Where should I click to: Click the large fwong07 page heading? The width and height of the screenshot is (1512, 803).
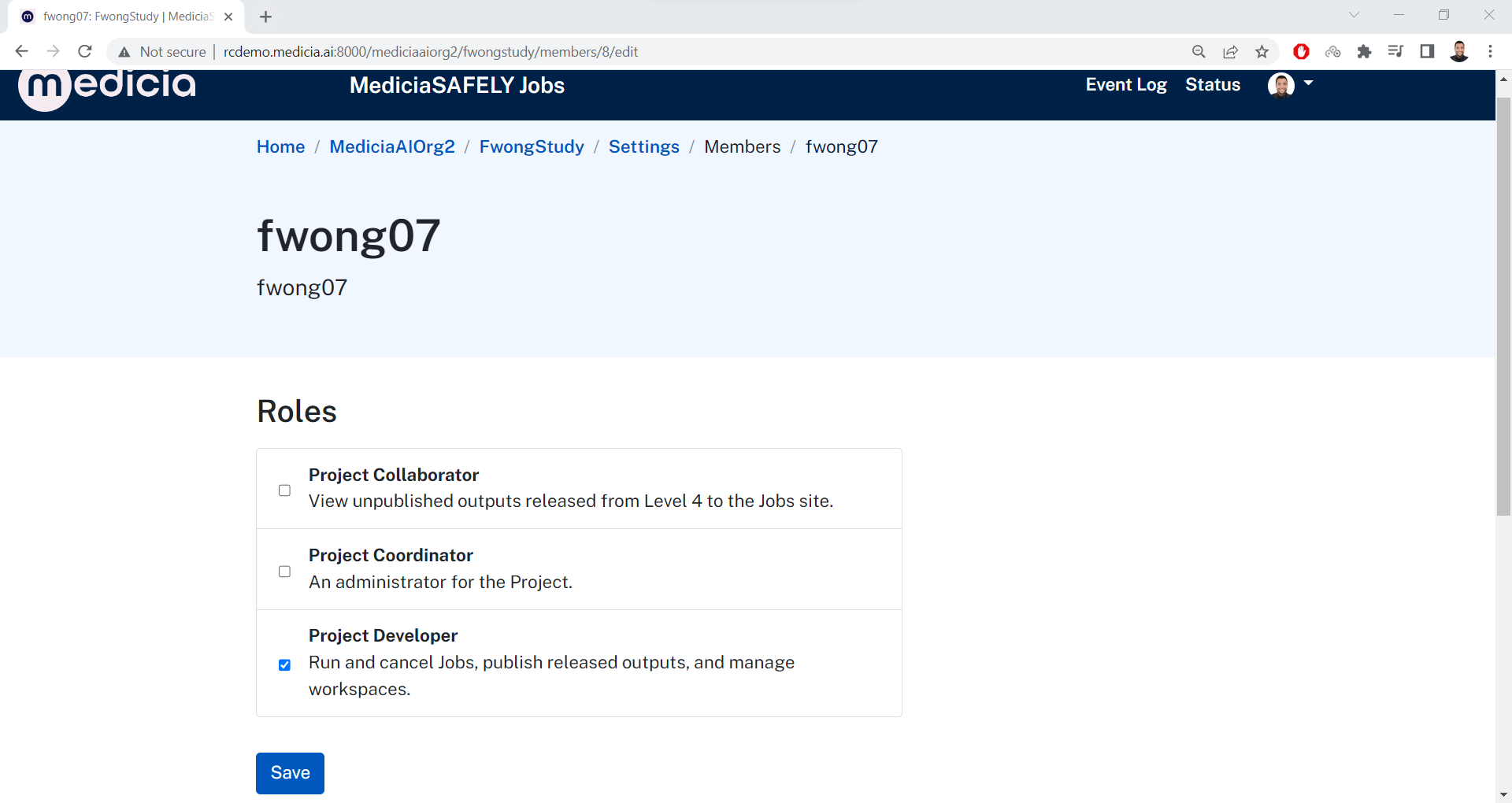[x=349, y=235]
